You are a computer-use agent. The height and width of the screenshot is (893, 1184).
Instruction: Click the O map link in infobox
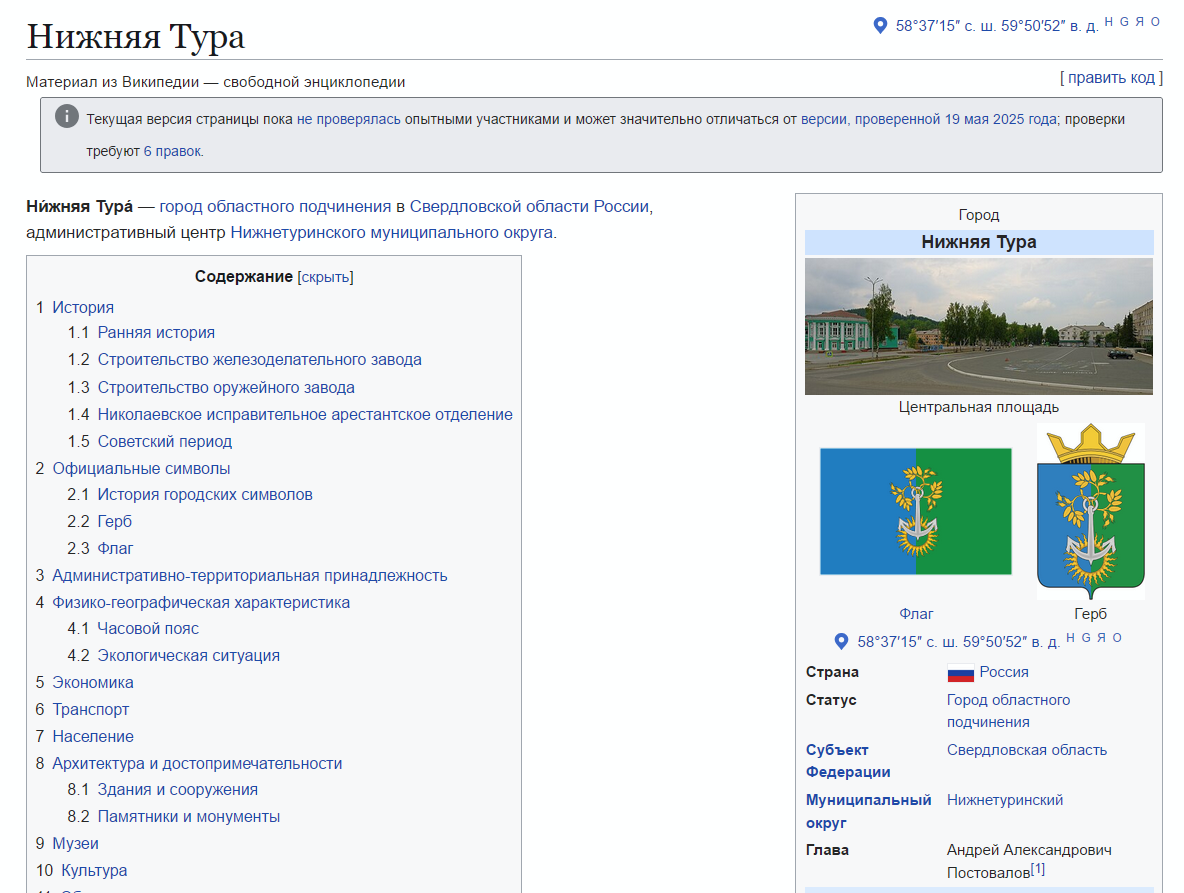1117,638
